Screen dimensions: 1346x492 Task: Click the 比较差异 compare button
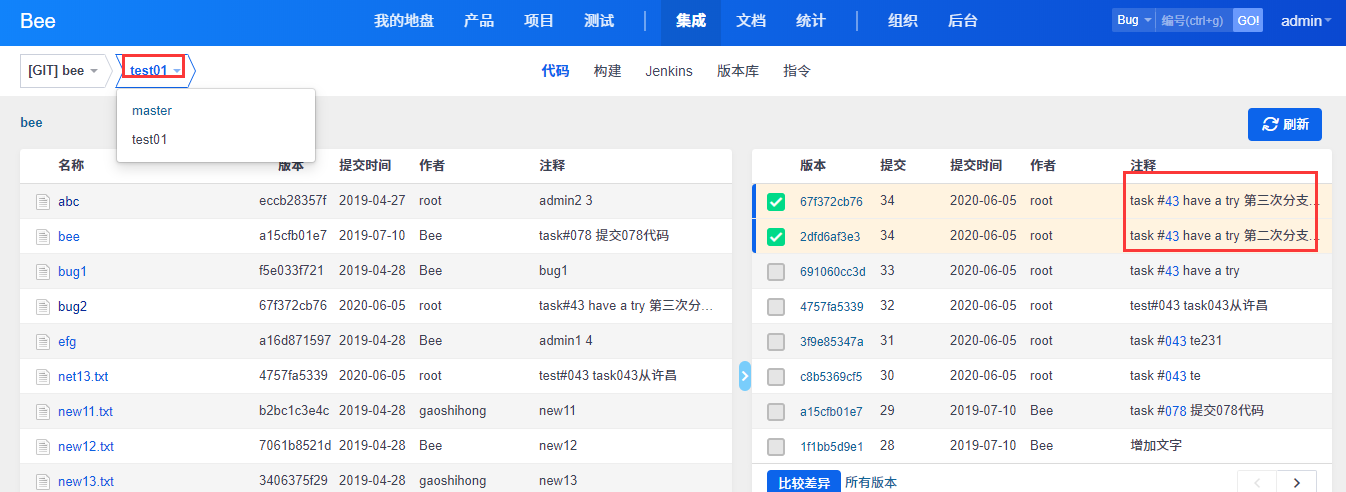(x=803, y=483)
